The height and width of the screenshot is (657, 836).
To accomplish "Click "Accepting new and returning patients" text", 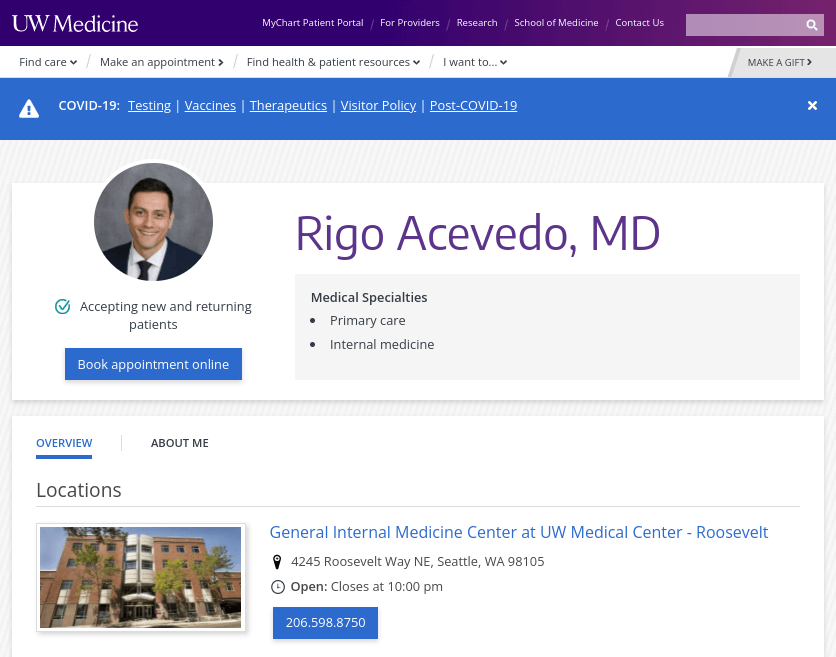I will click(x=165, y=316).
